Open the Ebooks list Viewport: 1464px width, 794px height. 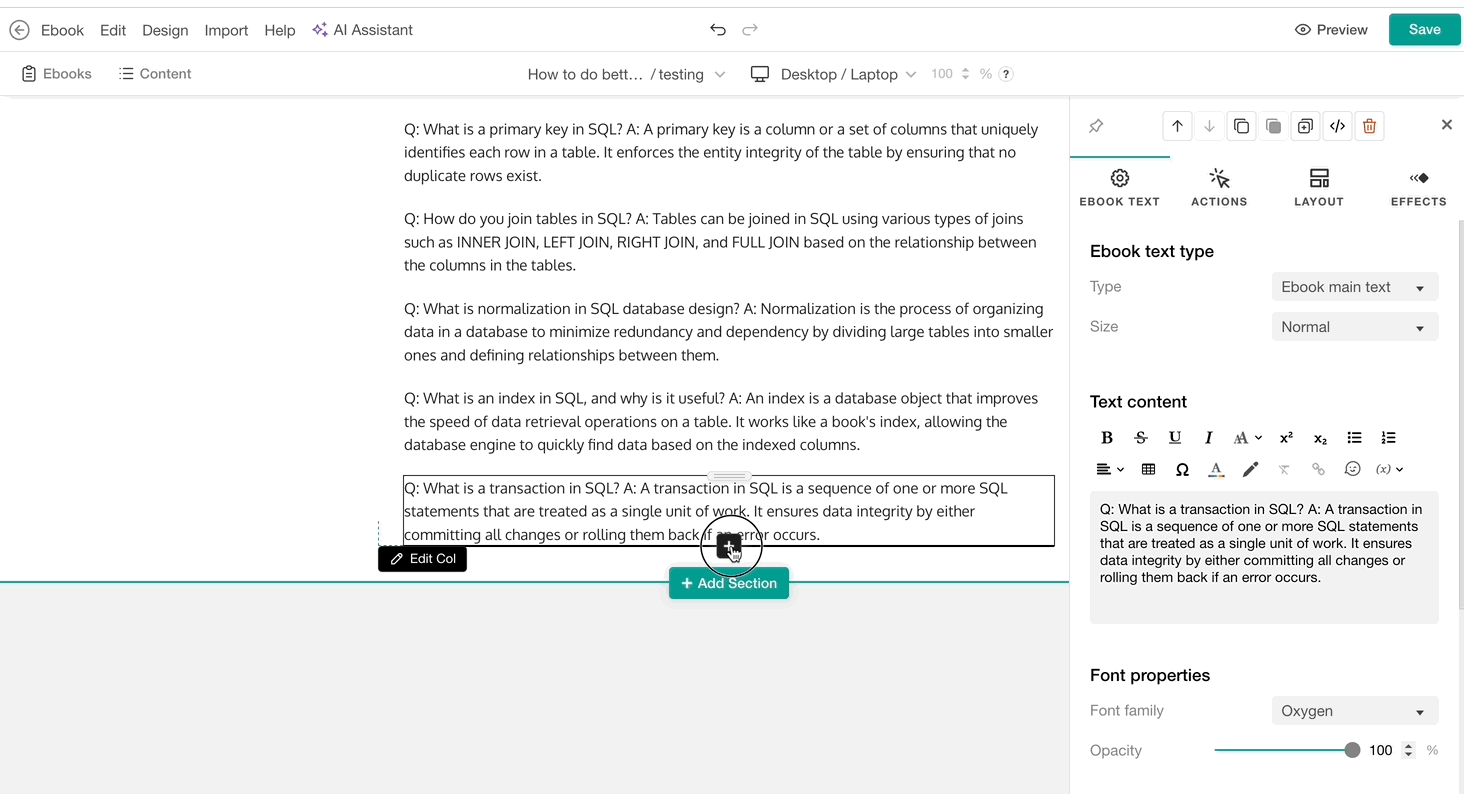57,74
